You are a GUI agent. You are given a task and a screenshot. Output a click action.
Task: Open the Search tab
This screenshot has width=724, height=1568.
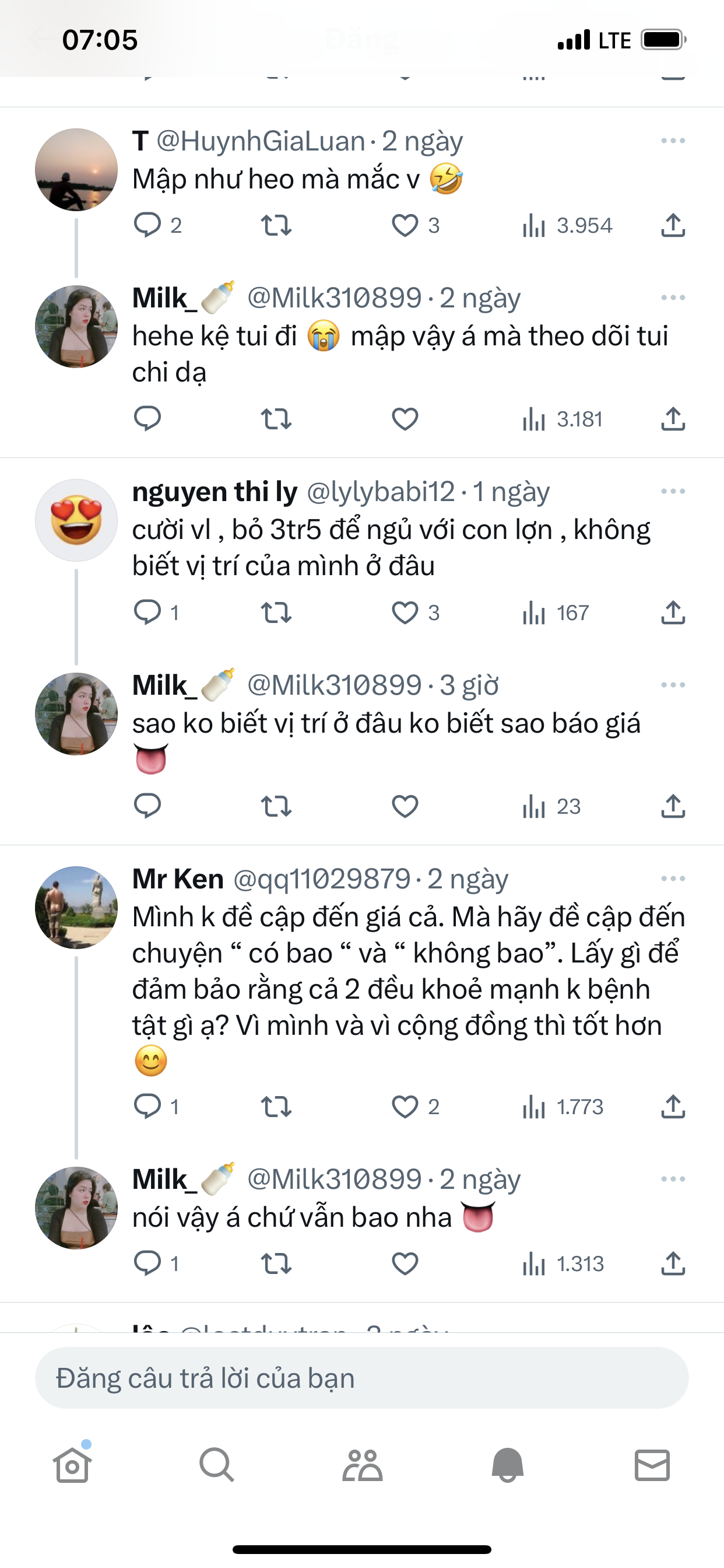[x=217, y=1465]
